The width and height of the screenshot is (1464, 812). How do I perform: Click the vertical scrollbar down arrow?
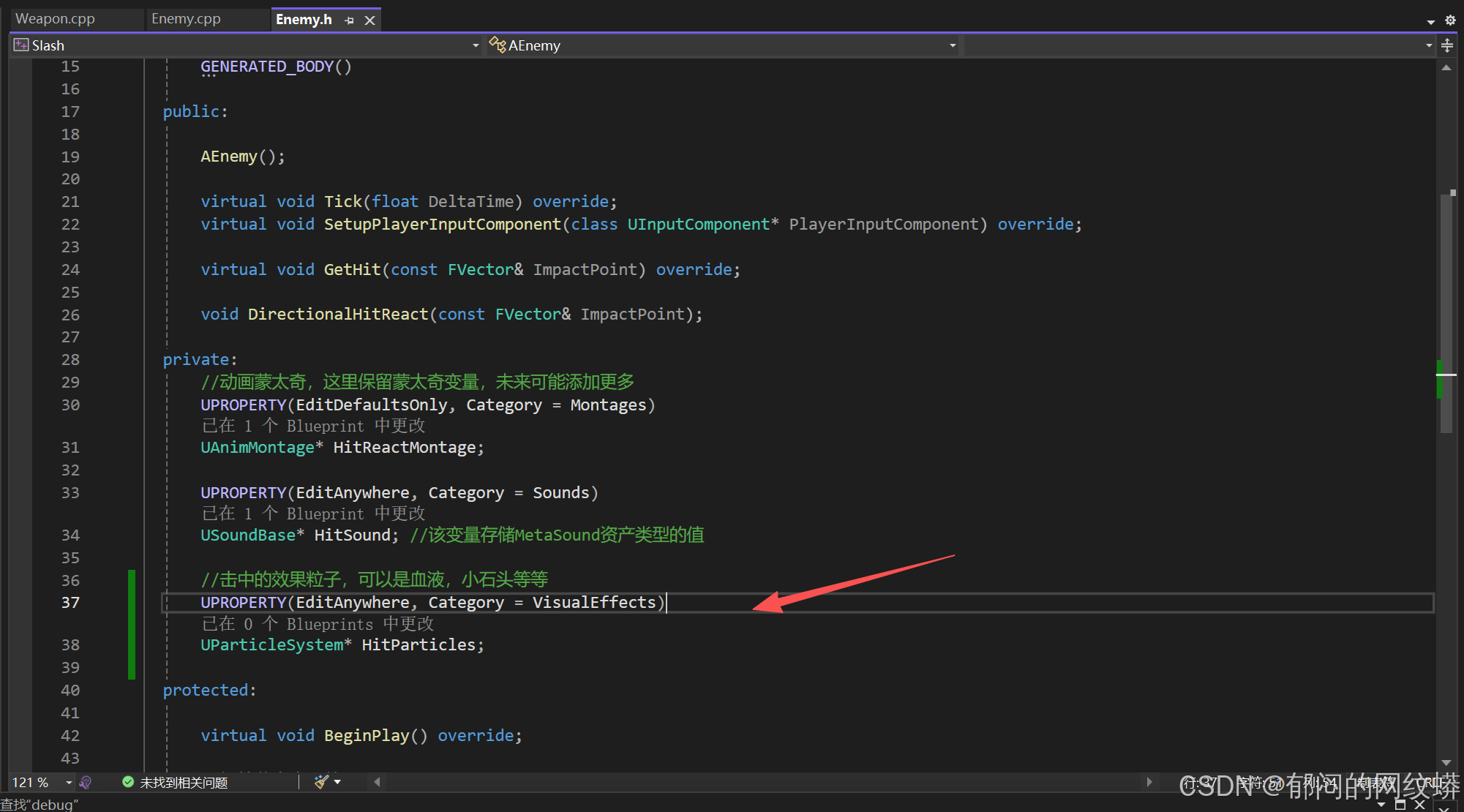point(1446,762)
